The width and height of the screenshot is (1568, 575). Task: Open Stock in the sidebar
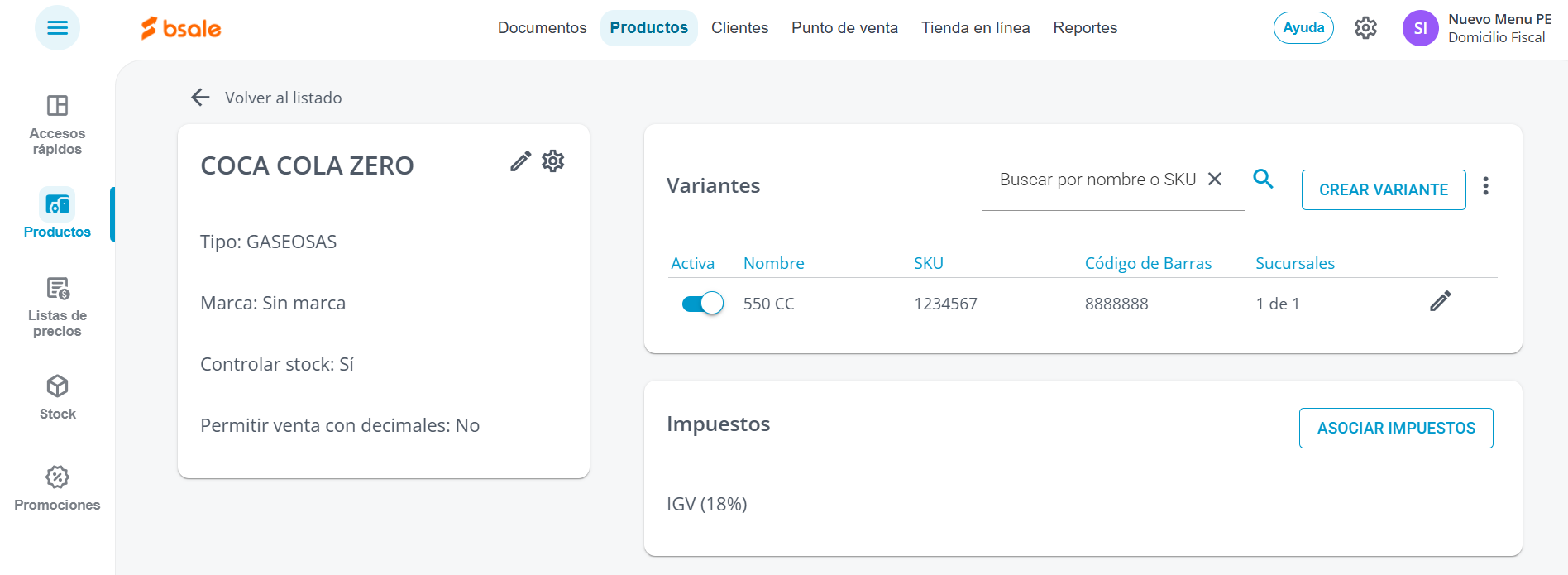pos(57,398)
